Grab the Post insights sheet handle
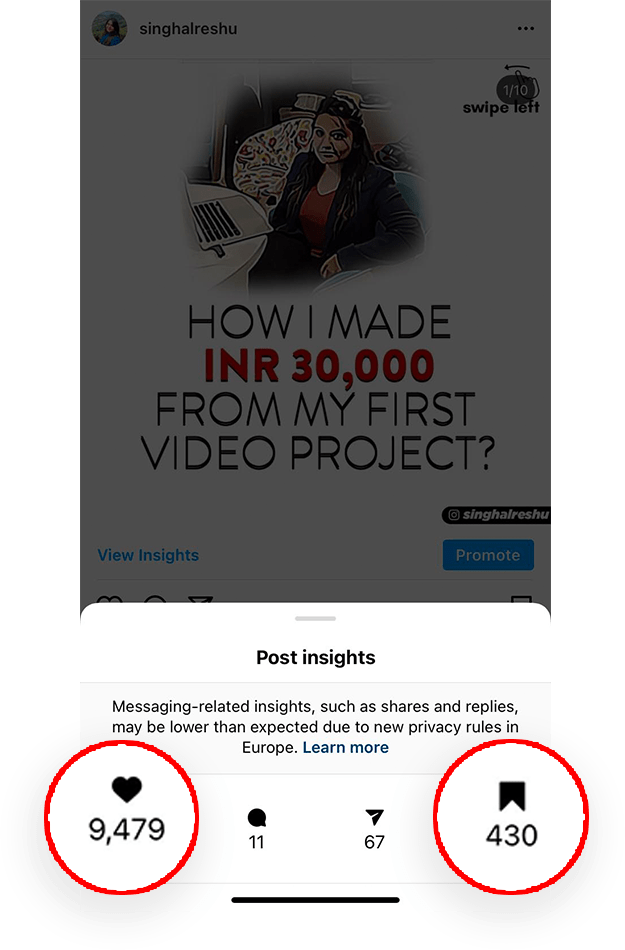Image resolution: width=625 pixels, height=950 pixels. pyautogui.click(x=316, y=619)
